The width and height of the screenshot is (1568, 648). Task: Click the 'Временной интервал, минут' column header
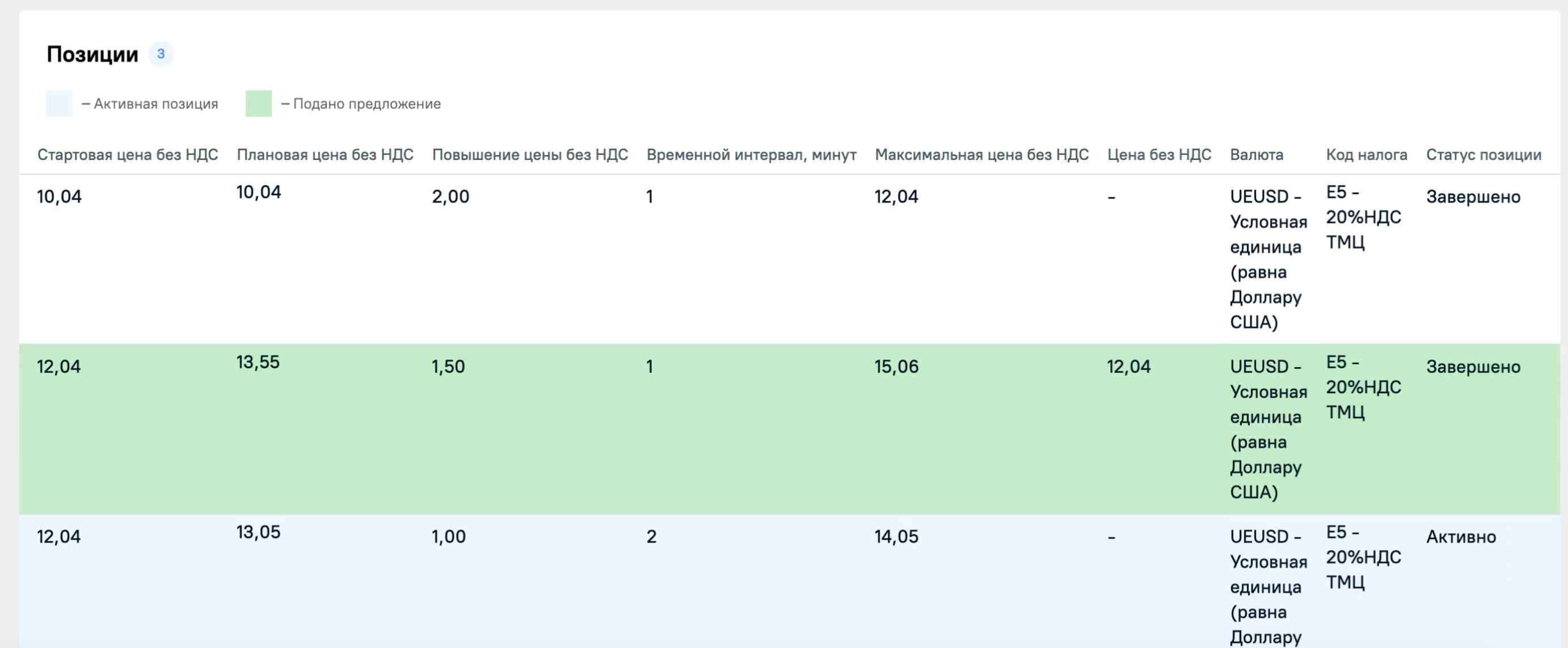(752, 155)
